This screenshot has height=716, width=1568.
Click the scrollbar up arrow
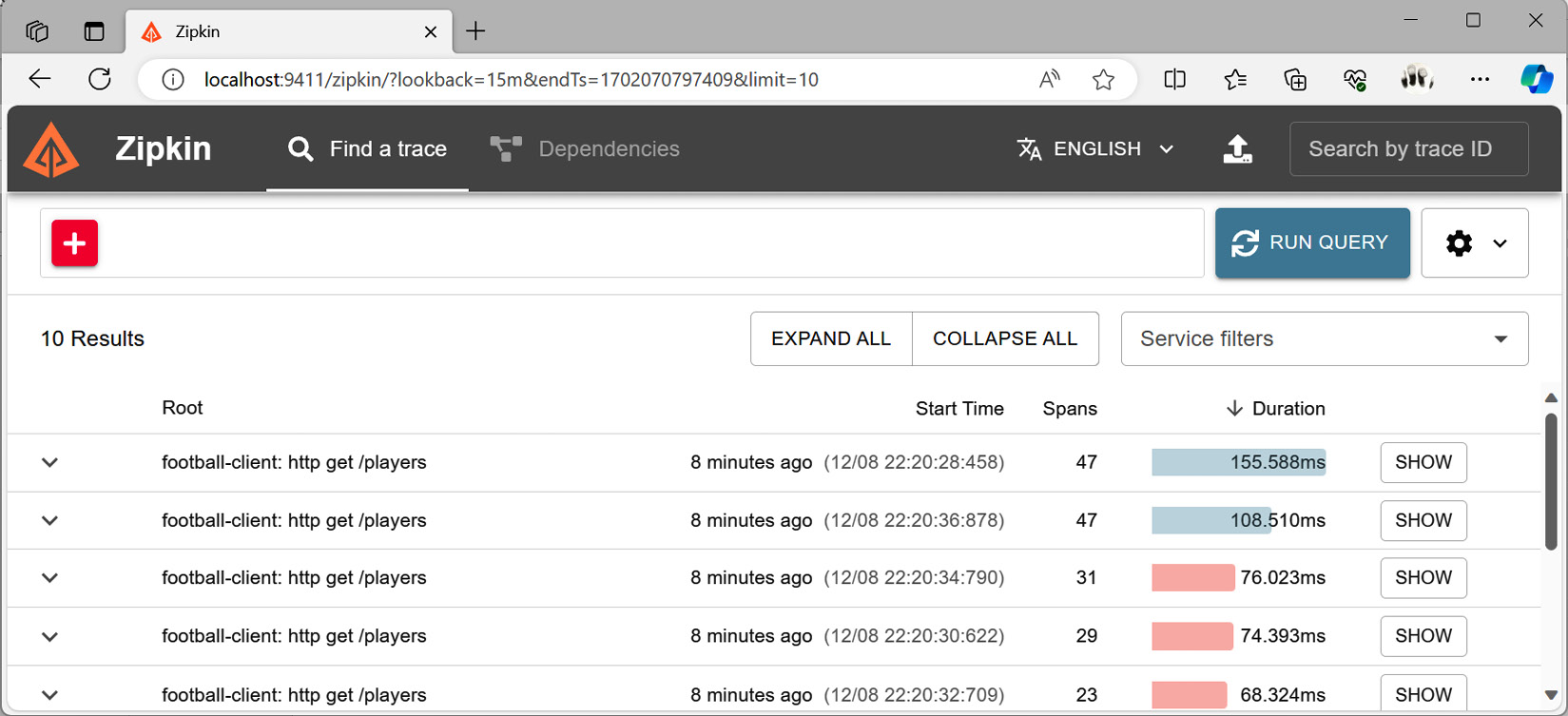[x=1551, y=398]
